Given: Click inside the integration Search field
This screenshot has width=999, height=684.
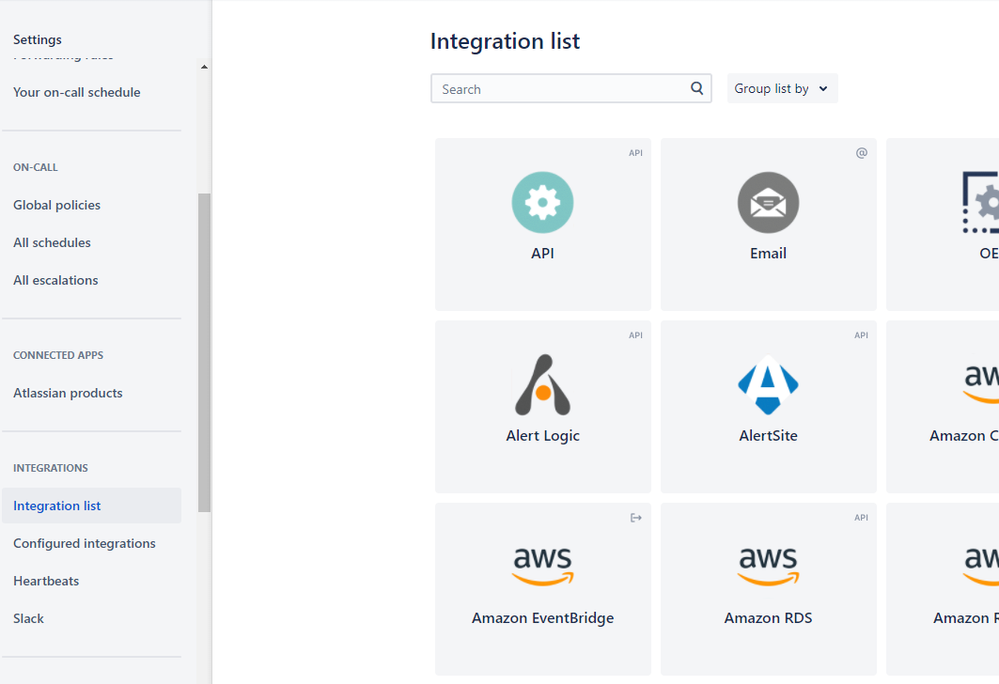Looking at the screenshot, I should pos(571,89).
